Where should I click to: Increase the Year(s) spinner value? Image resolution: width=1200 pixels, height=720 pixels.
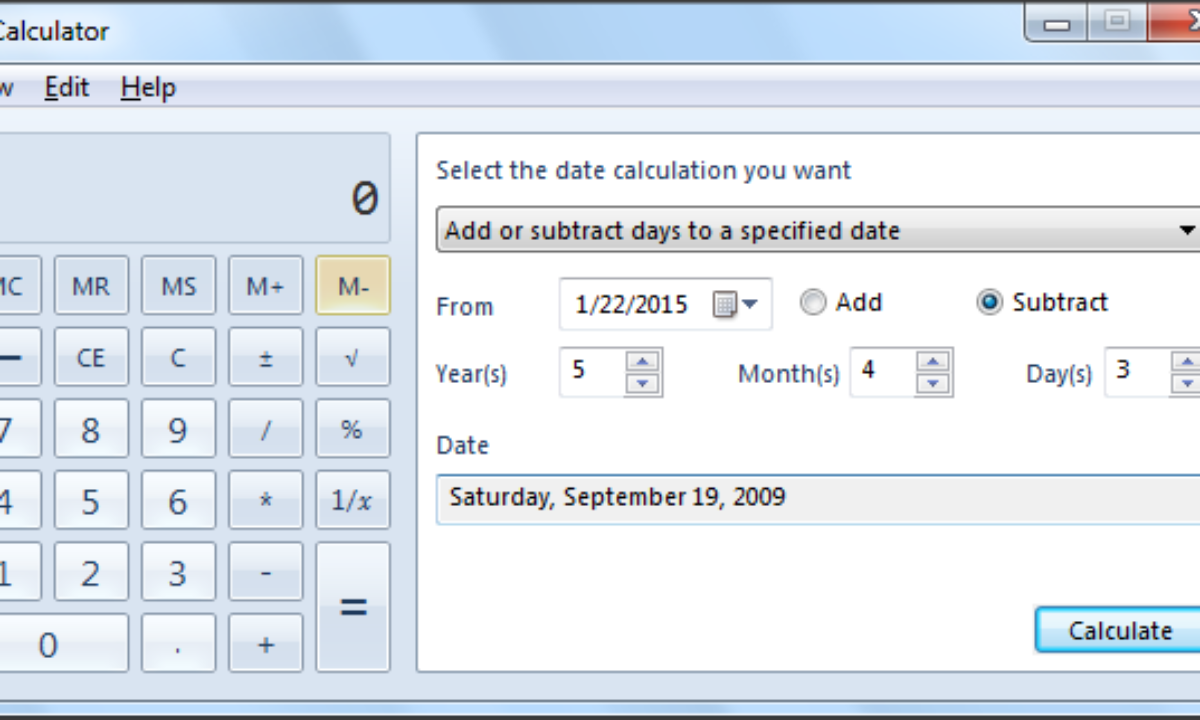click(643, 362)
